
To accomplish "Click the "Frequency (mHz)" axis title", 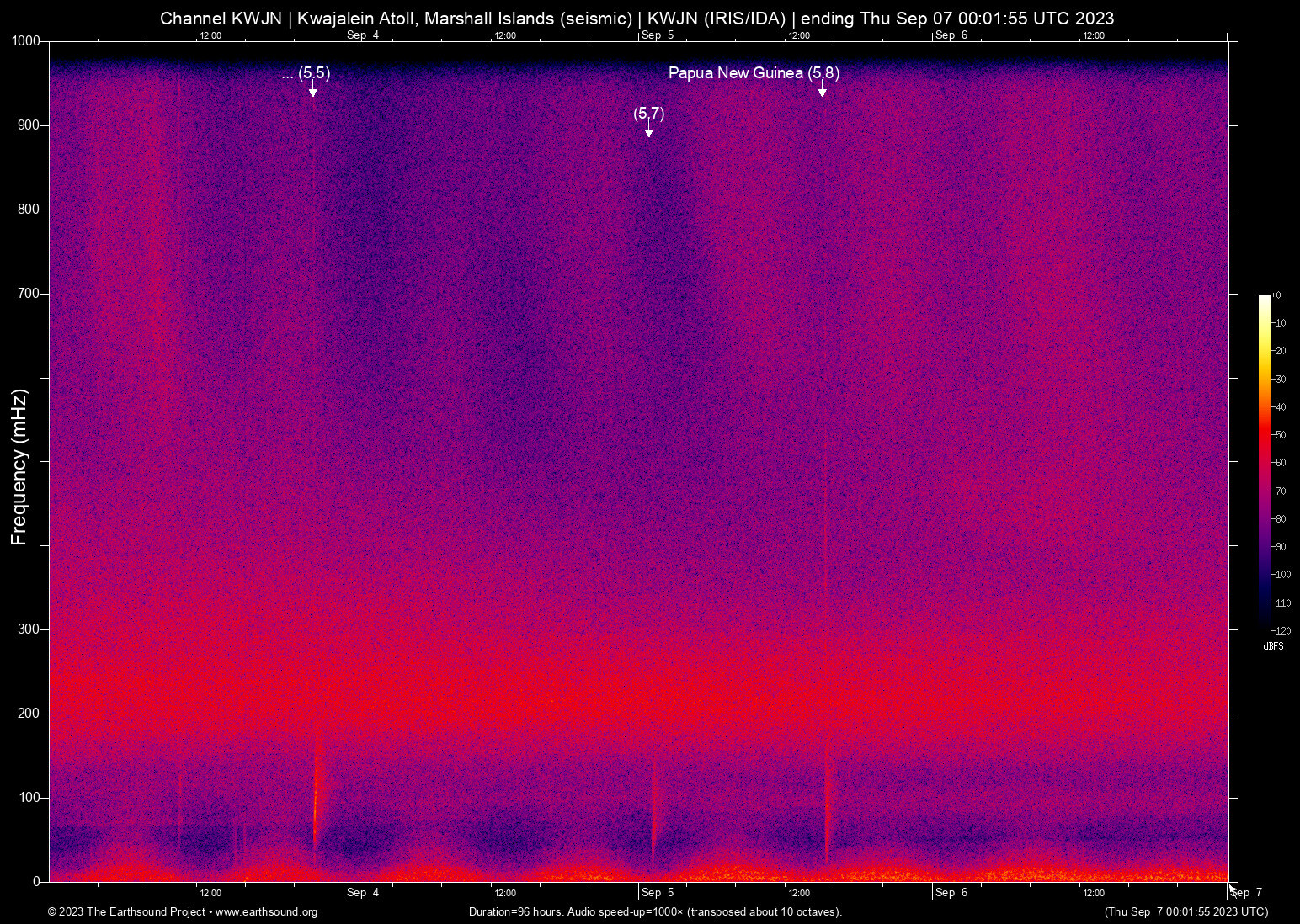I will [19, 467].
